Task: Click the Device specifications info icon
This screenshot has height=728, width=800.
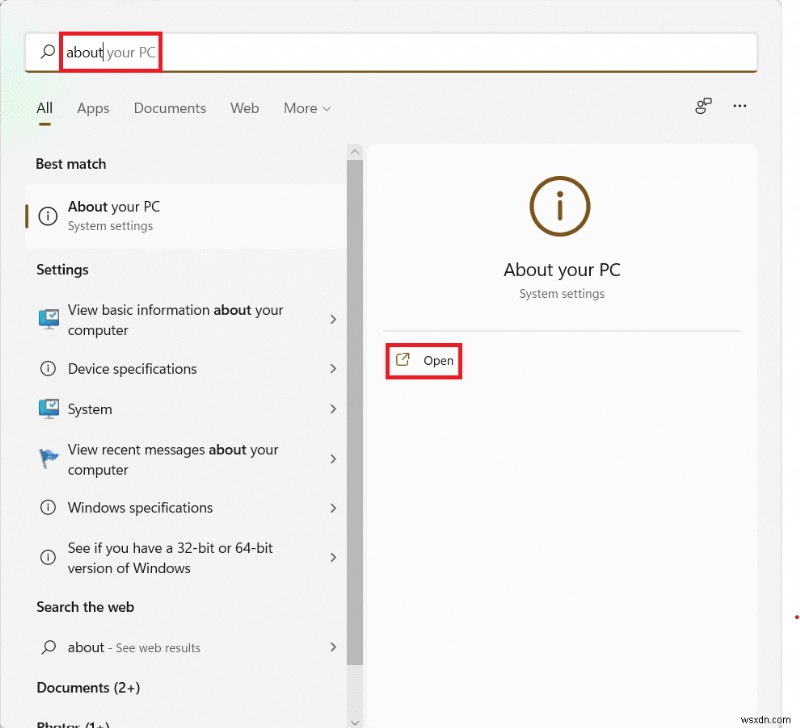Action: 48,369
